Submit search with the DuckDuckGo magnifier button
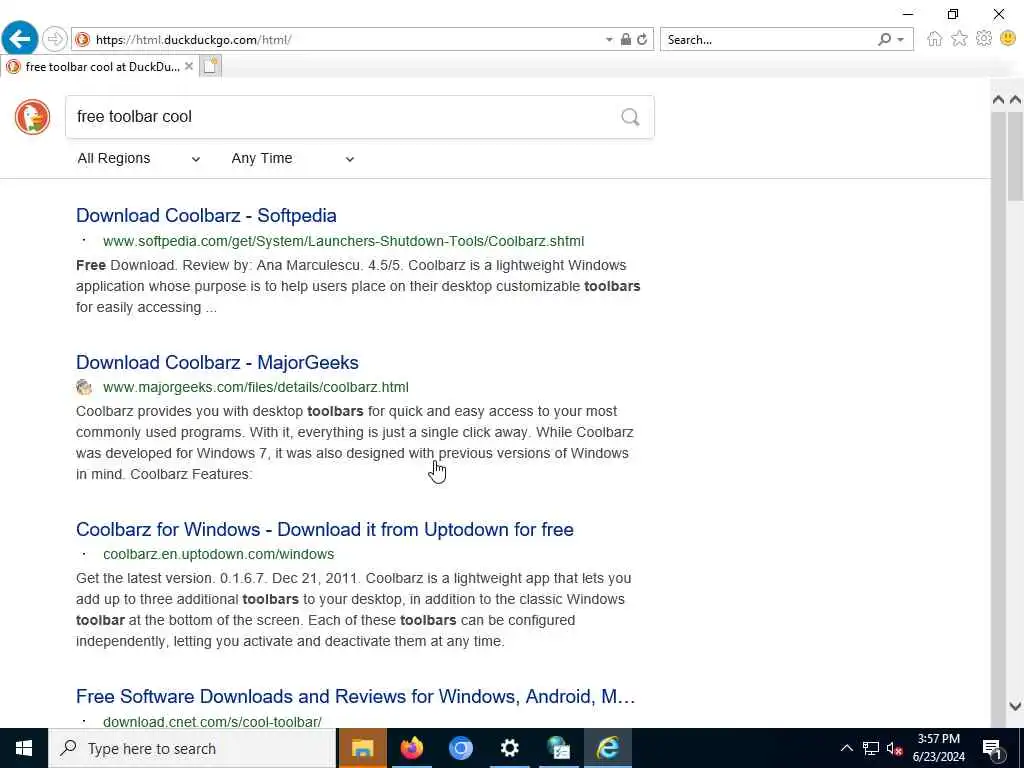The width and height of the screenshot is (1024, 768). pos(630,117)
